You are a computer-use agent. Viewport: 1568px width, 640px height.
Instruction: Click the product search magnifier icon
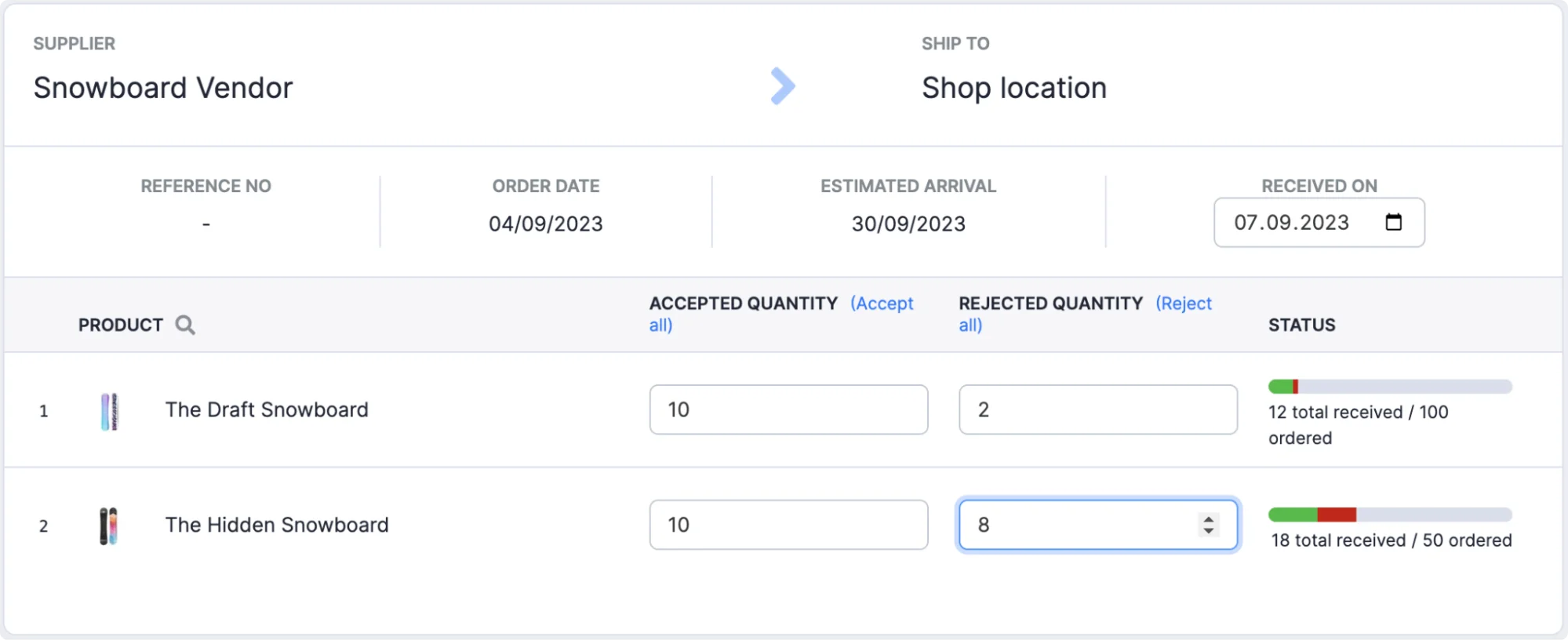pyautogui.click(x=185, y=325)
